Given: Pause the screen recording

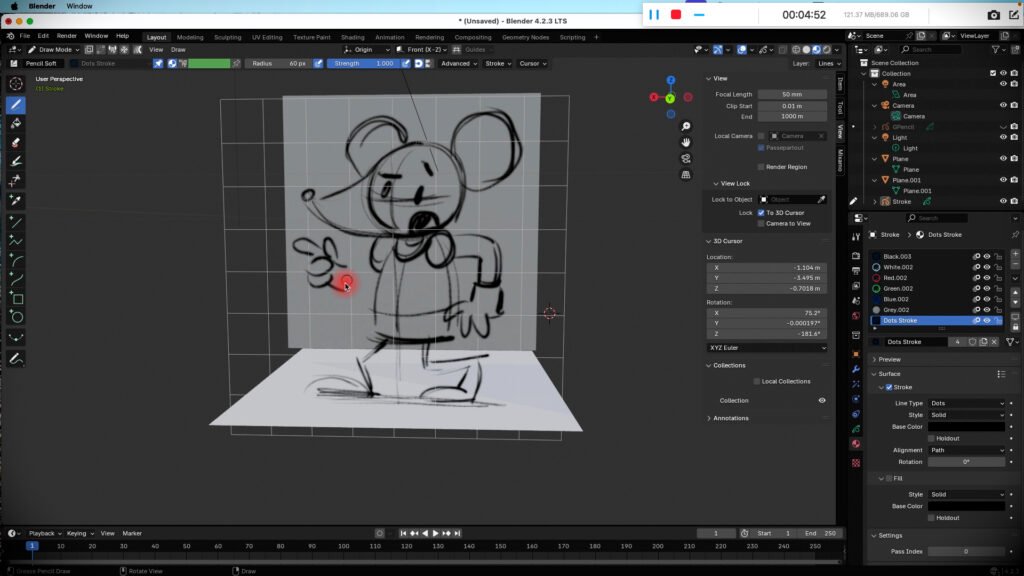Looking at the screenshot, I should (654, 14).
